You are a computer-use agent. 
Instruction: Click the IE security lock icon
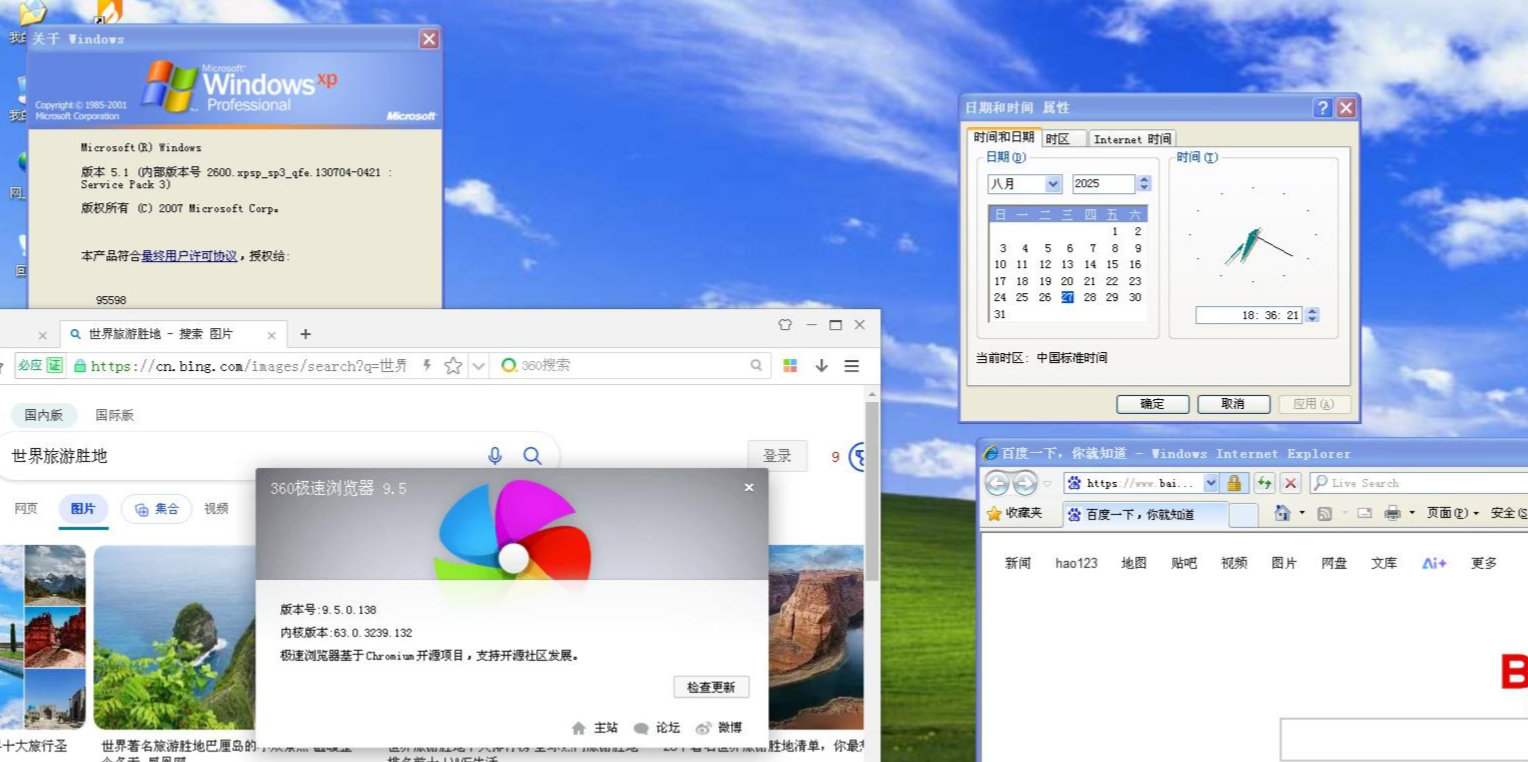[x=1234, y=483]
